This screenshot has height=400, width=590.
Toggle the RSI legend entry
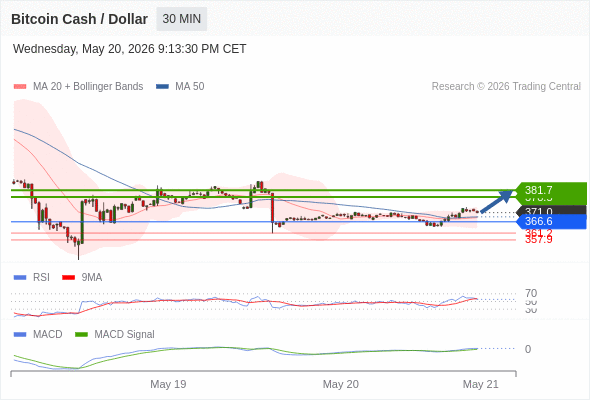32,277
